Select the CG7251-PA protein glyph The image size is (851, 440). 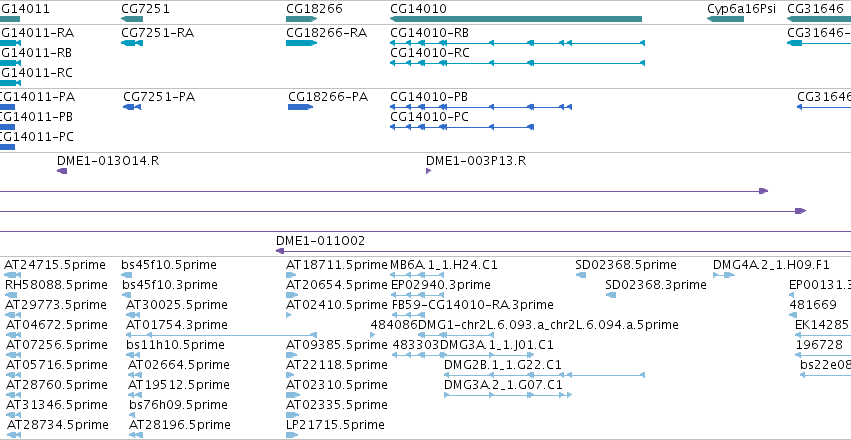[x=132, y=107]
